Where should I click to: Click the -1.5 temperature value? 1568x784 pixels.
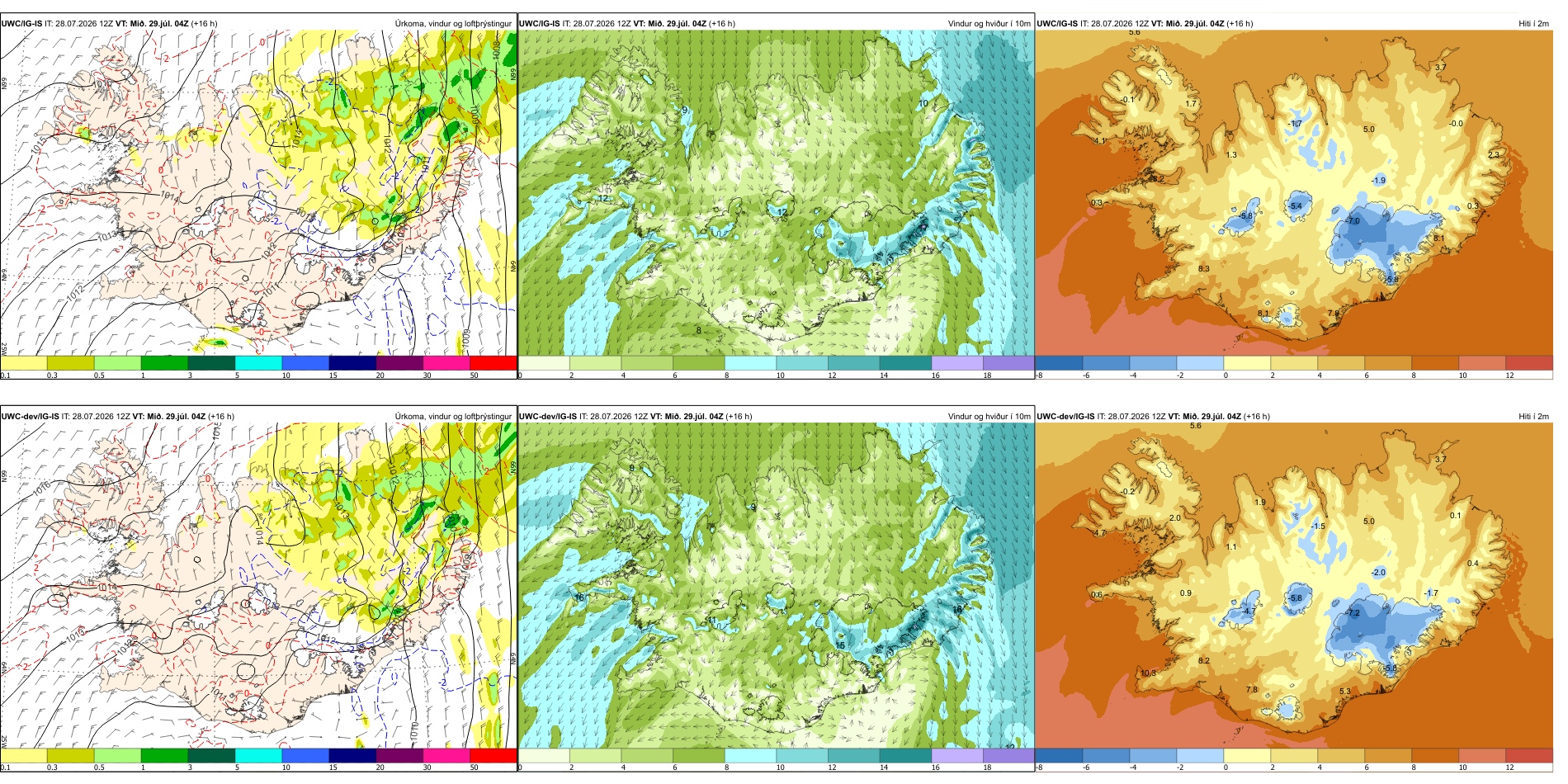[x=1318, y=527]
